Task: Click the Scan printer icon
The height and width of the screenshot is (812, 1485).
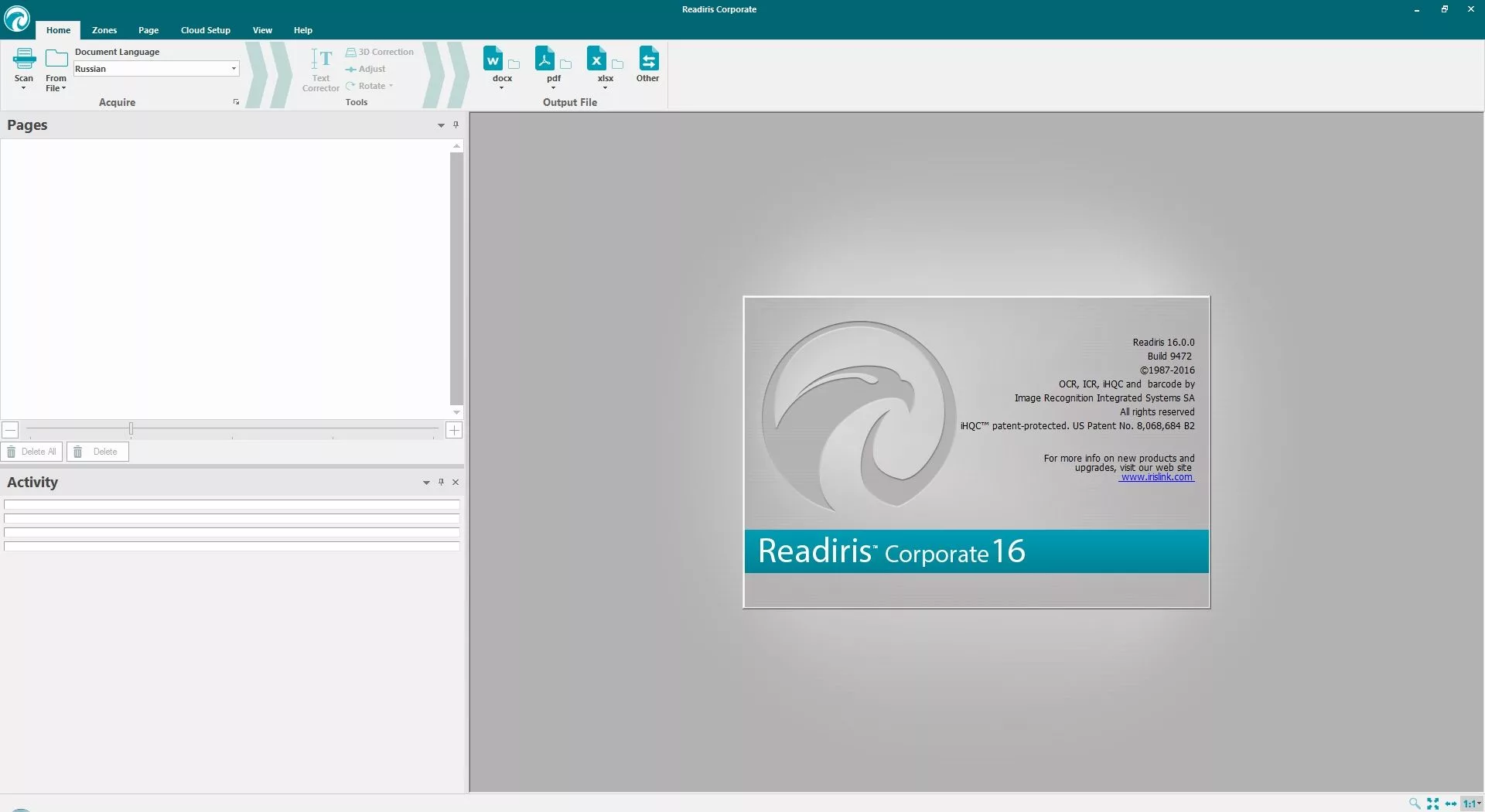Action: coord(24,60)
